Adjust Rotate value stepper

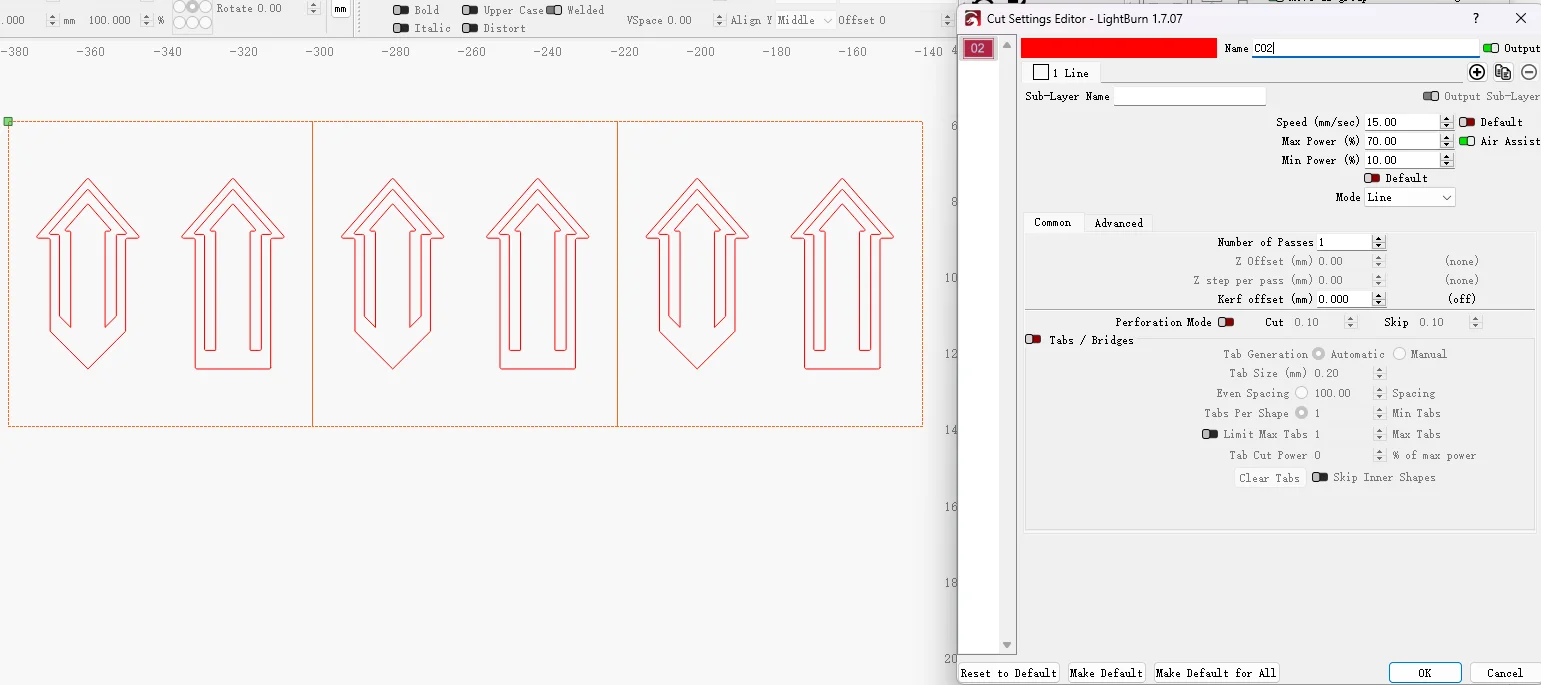coord(314,8)
